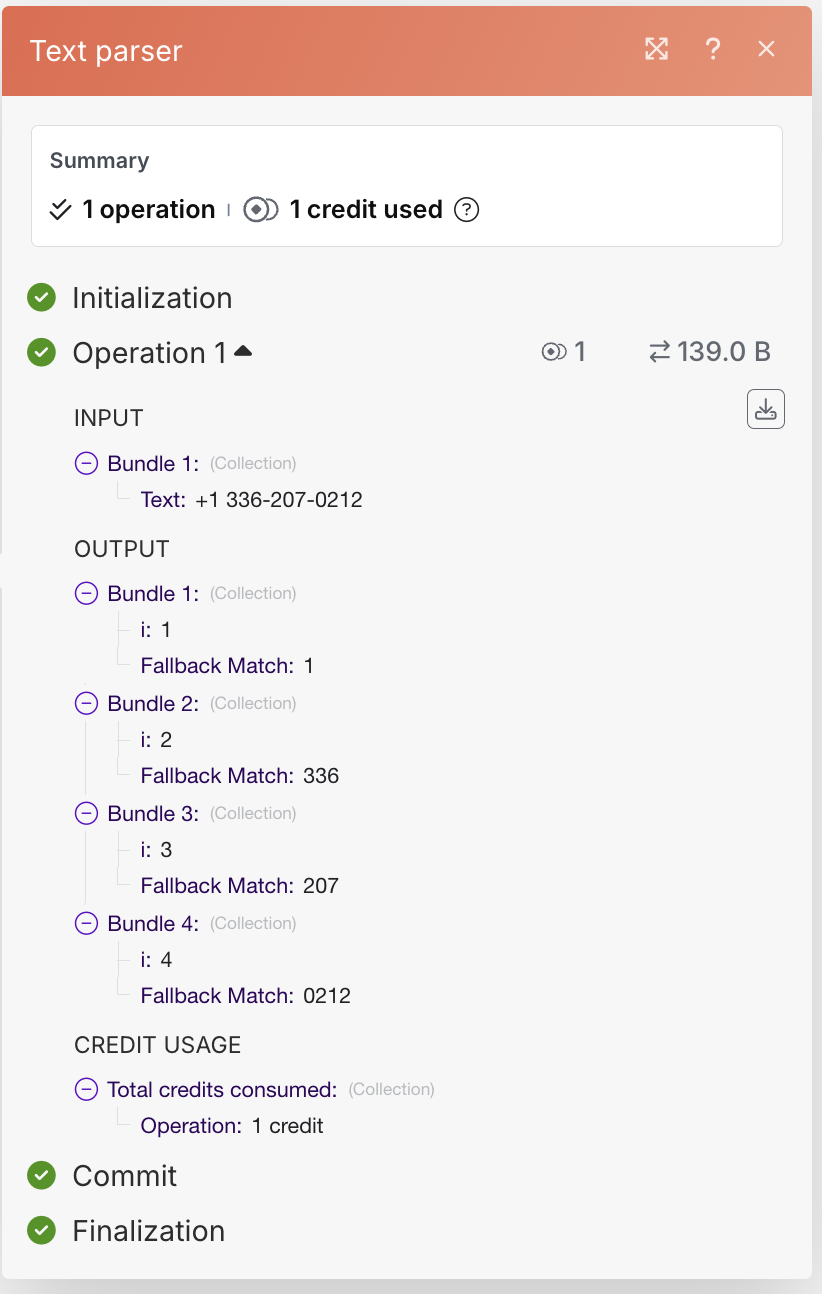Click the expand panel fullscreen icon
822x1294 pixels.
pyautogui.click(x=656, y=49)
